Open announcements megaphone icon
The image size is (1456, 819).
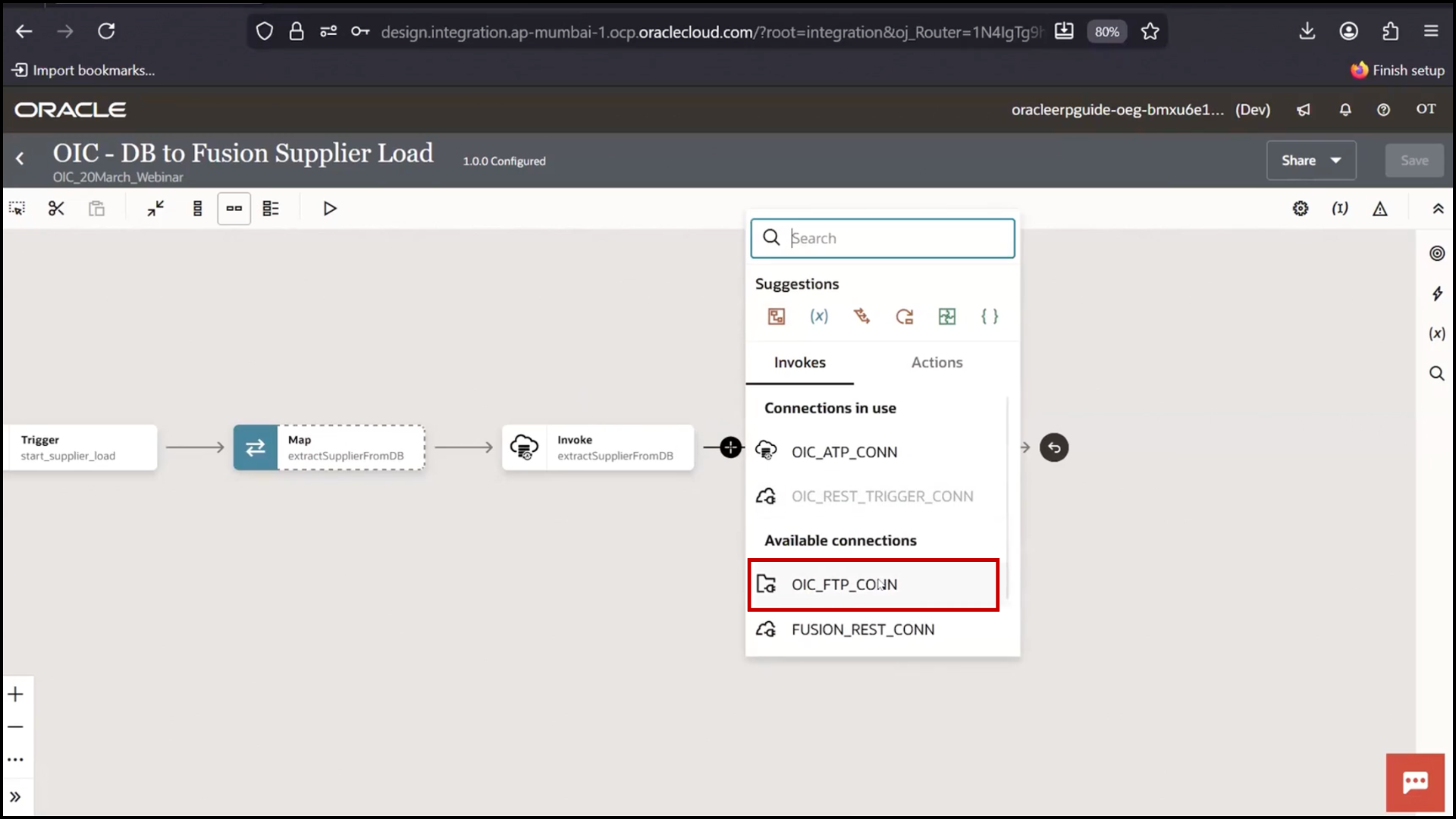coord(1304,110)
